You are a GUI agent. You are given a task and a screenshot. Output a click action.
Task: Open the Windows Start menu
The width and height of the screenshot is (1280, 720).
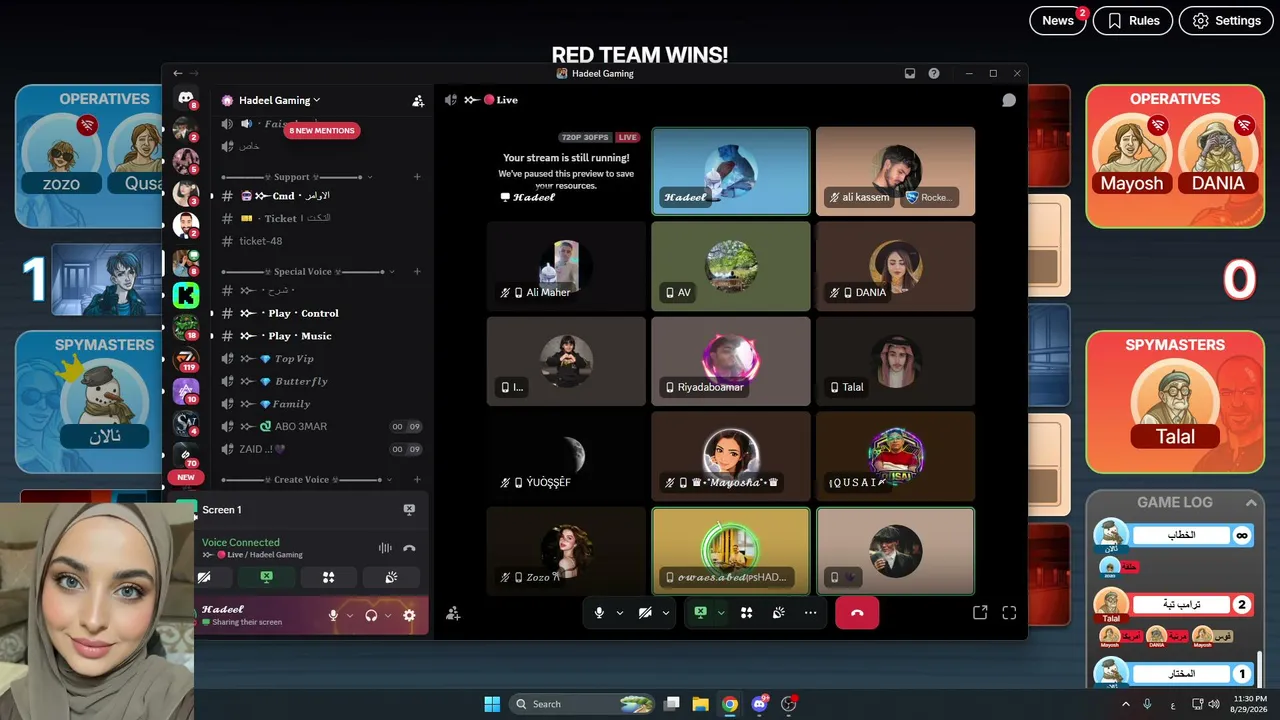492,704
